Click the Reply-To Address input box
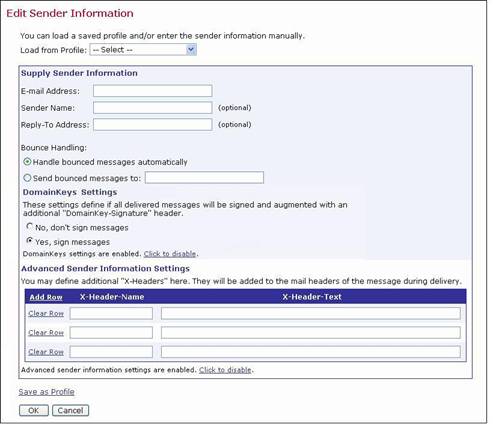The width and height of the screenshot is (493, 424). click(153, 124)
